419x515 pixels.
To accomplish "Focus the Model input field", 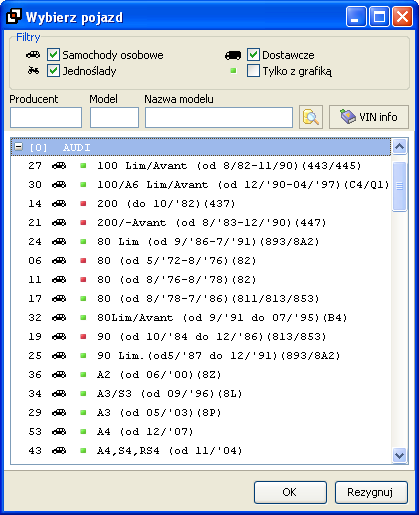I will click(114, 117).
